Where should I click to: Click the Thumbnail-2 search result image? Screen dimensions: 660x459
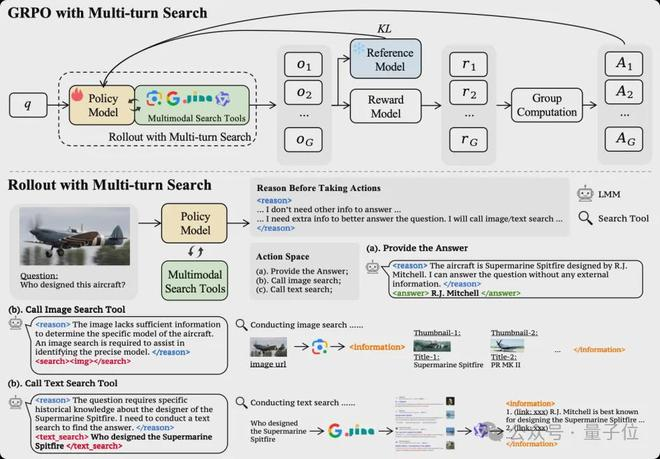tap(507, 345)
